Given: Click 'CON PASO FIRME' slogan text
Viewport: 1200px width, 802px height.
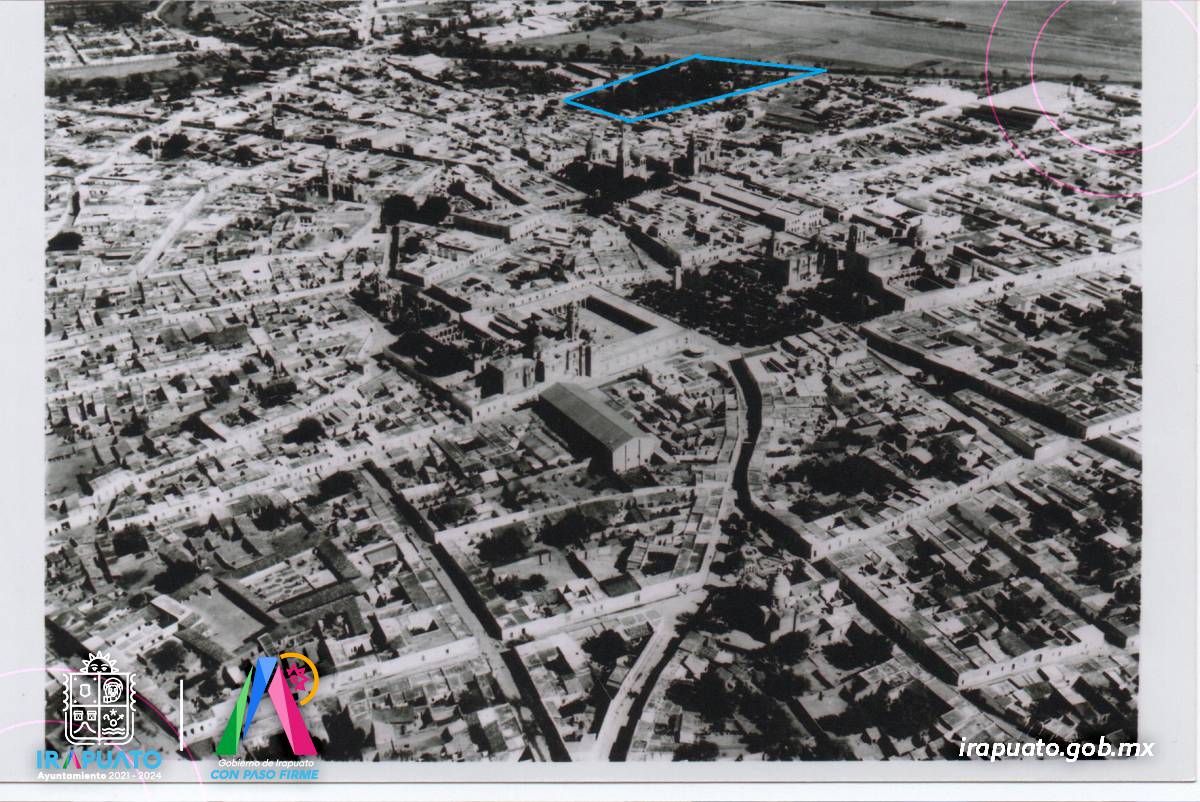Looking at the screenshot, I should coord(265,775).
